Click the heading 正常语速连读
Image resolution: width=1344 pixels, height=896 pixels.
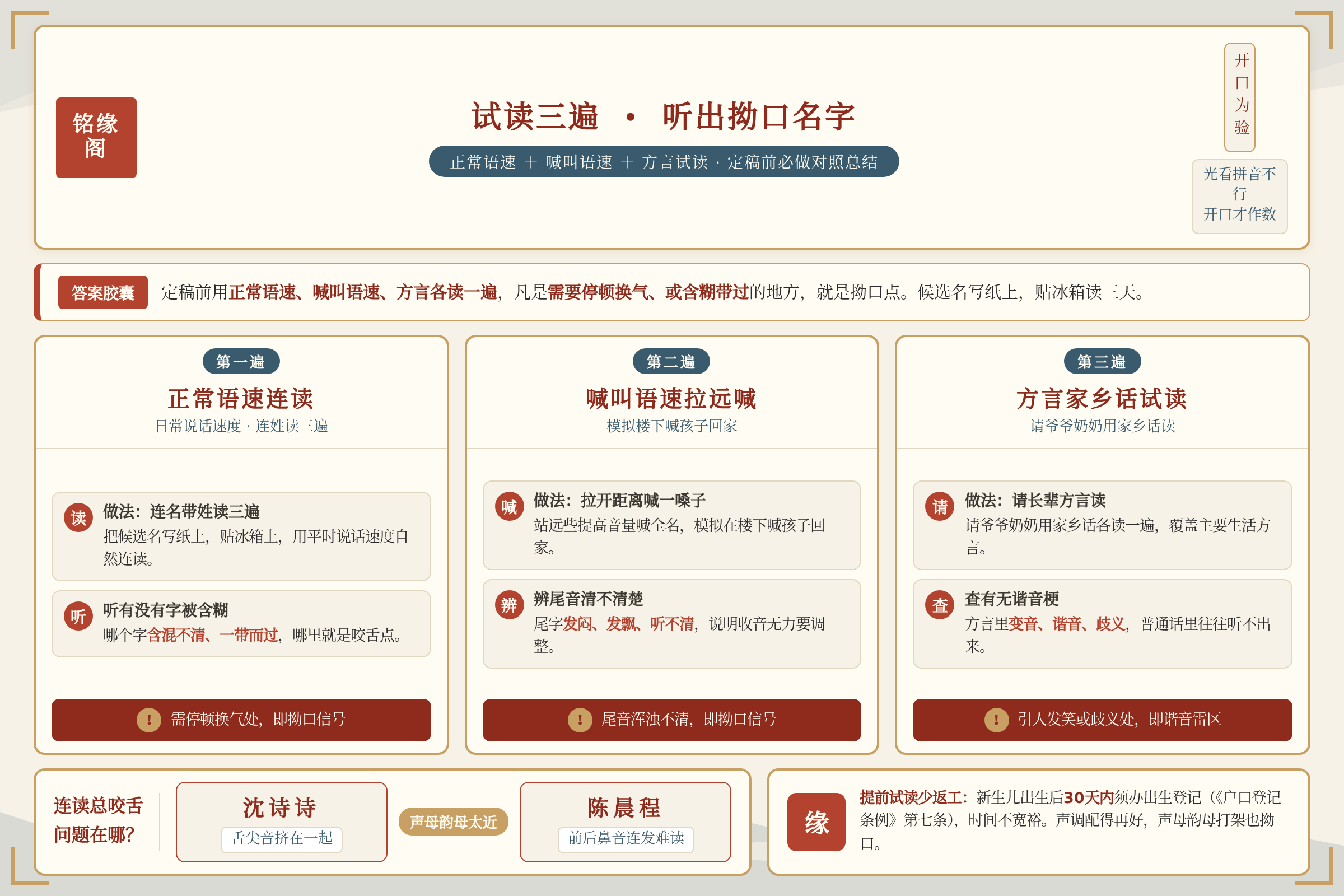pyautogui.click(x=241, y=398)
